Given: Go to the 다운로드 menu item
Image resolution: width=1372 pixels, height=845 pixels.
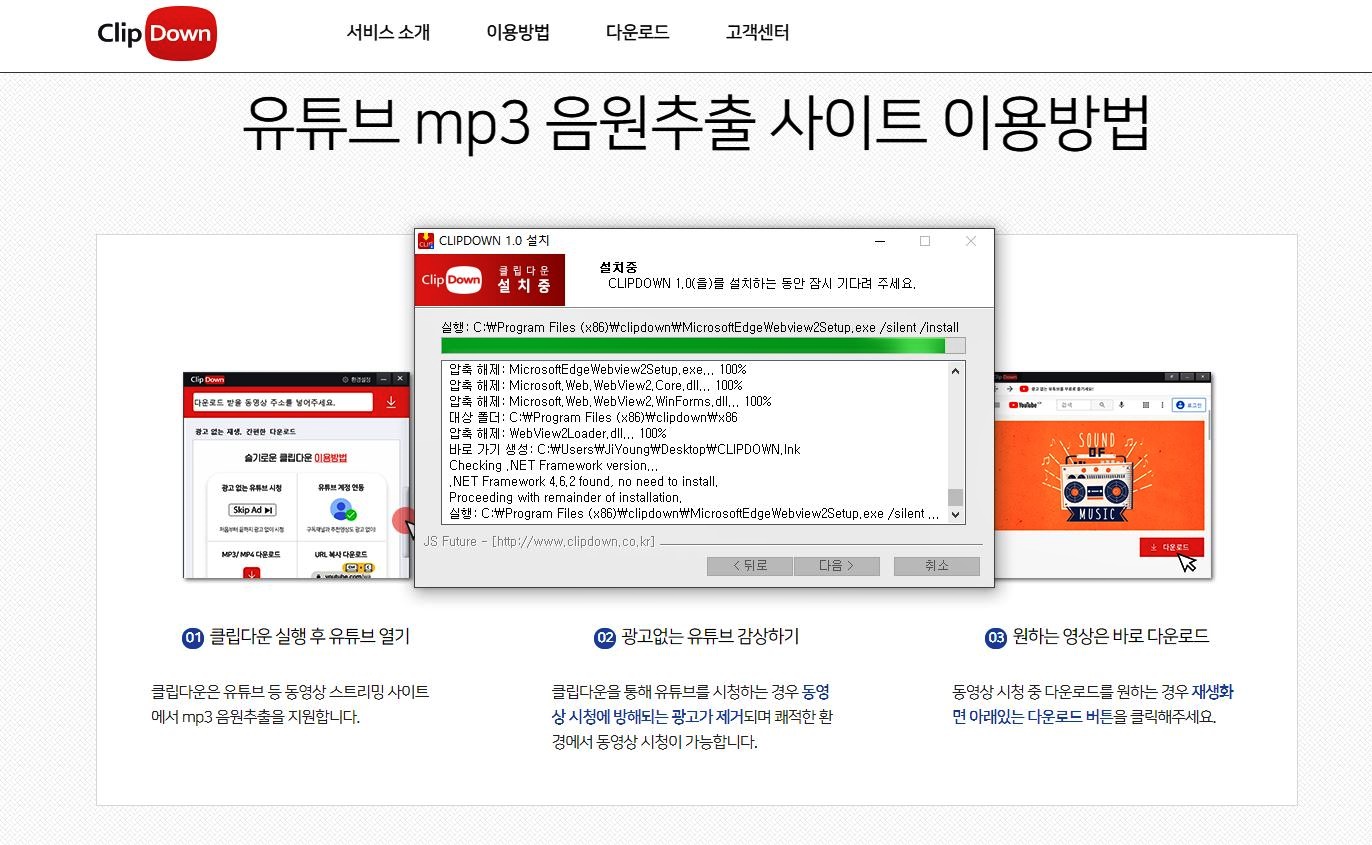Looking at the screenshot, I should coord(637,32).
